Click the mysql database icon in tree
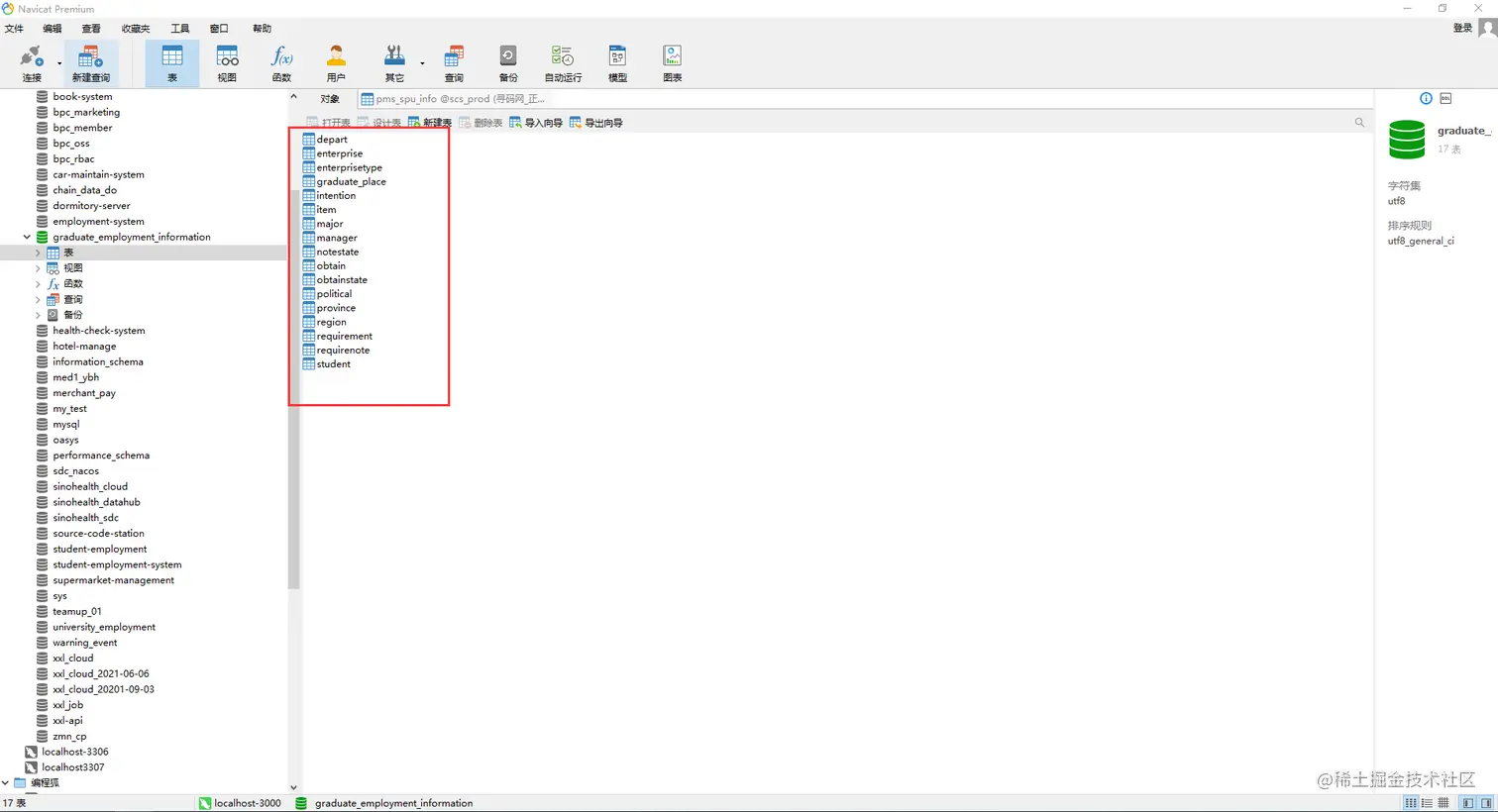The width and height of the screenshot is (1498, 812). [x=42, y=424]
